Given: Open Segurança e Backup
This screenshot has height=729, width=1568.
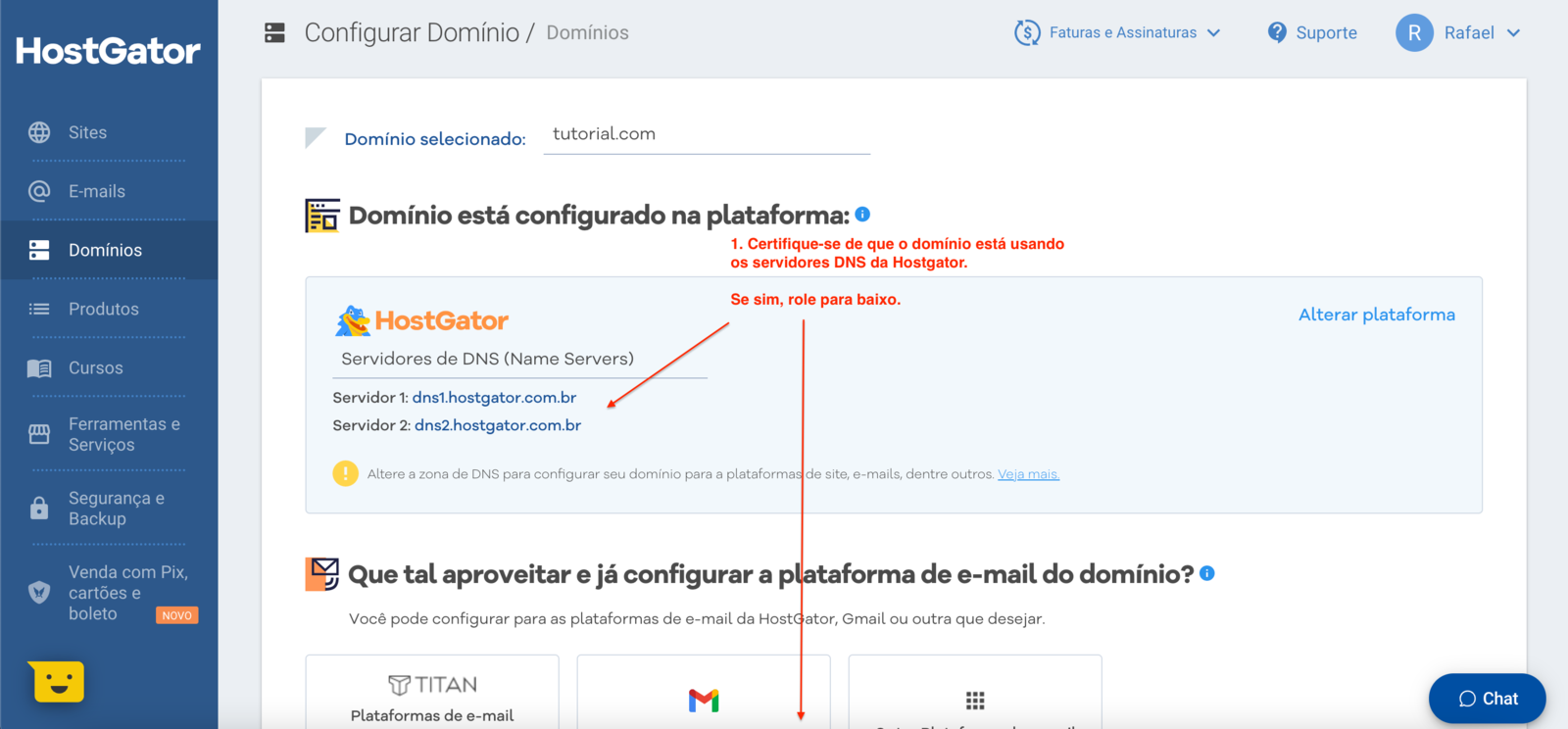Looking at the screenshot, I should coord(109,508).
